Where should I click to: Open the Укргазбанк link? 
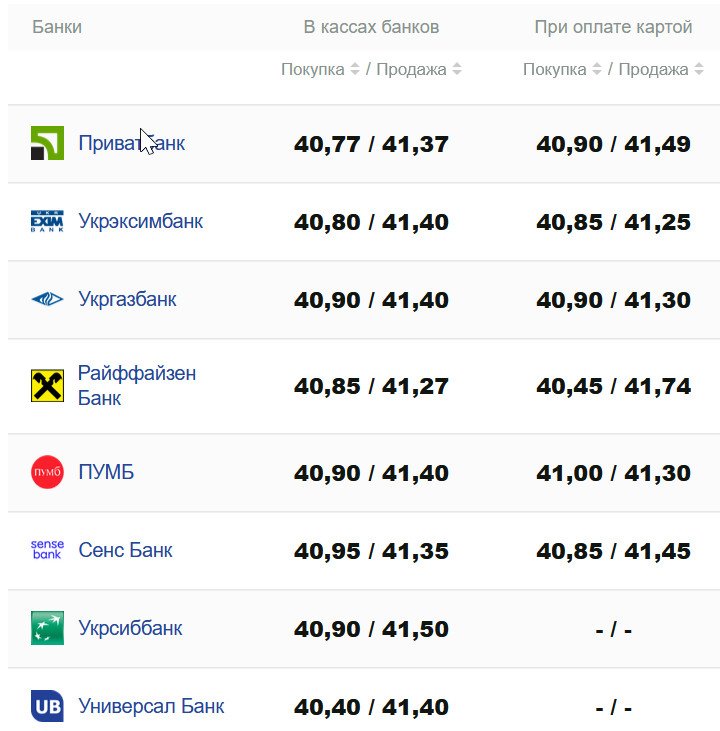(x=127, y=299)
